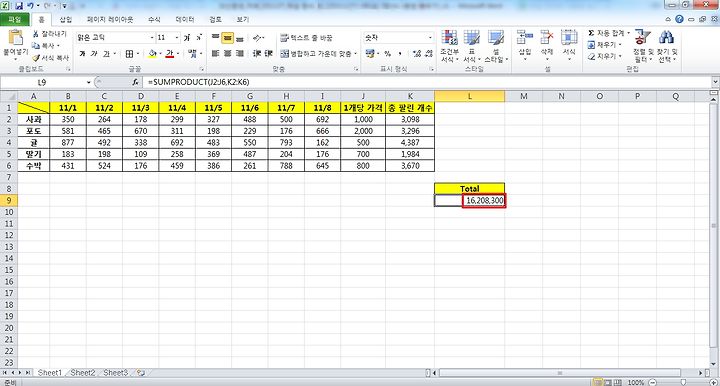Viewport: 720px width, 386px height.
Task: Open Format as Table (표 서식)
Action: 471,46
